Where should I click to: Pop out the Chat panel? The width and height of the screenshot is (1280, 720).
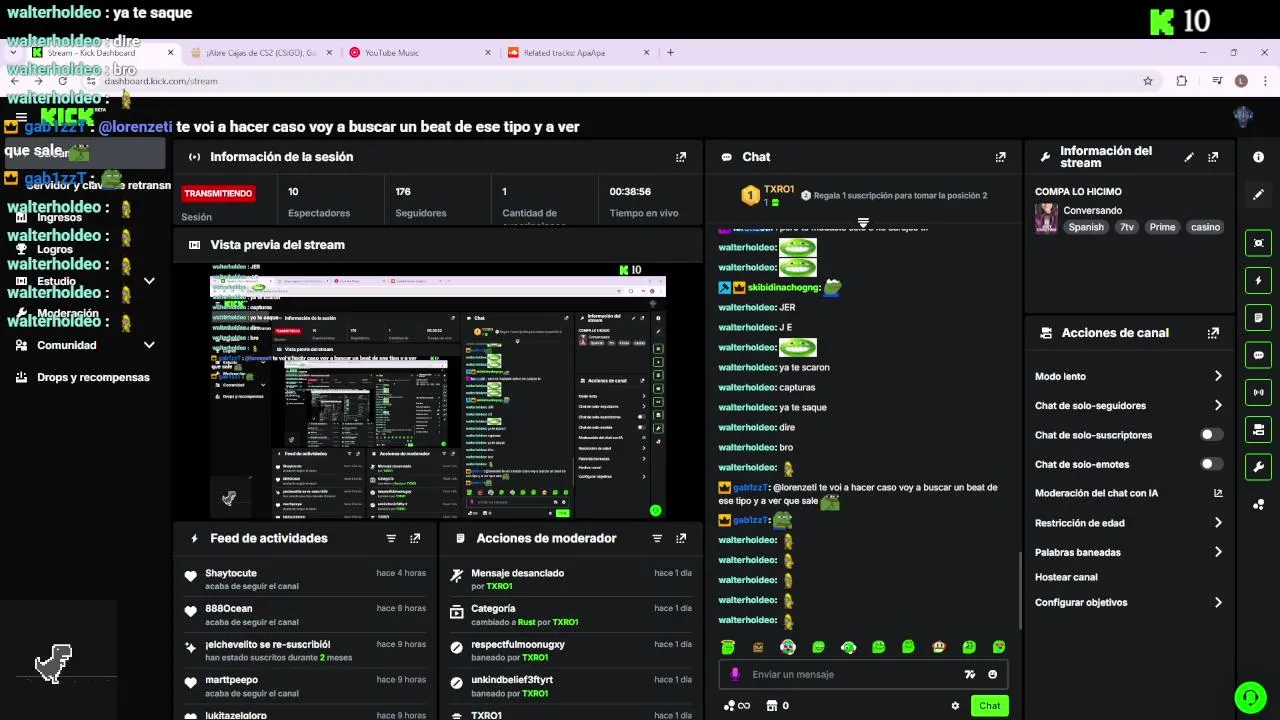1000,157
